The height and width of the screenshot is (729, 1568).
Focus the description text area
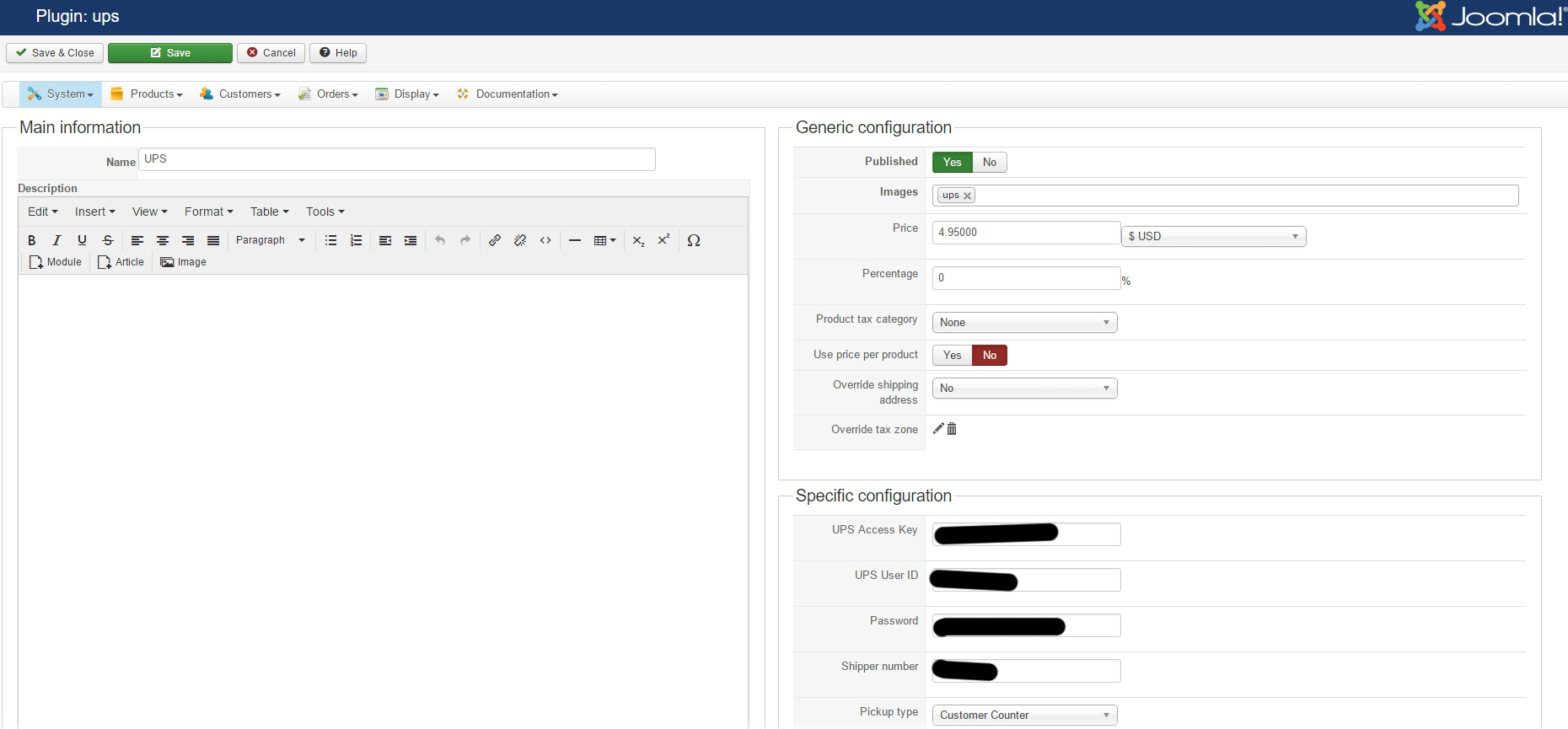point(383,501)
